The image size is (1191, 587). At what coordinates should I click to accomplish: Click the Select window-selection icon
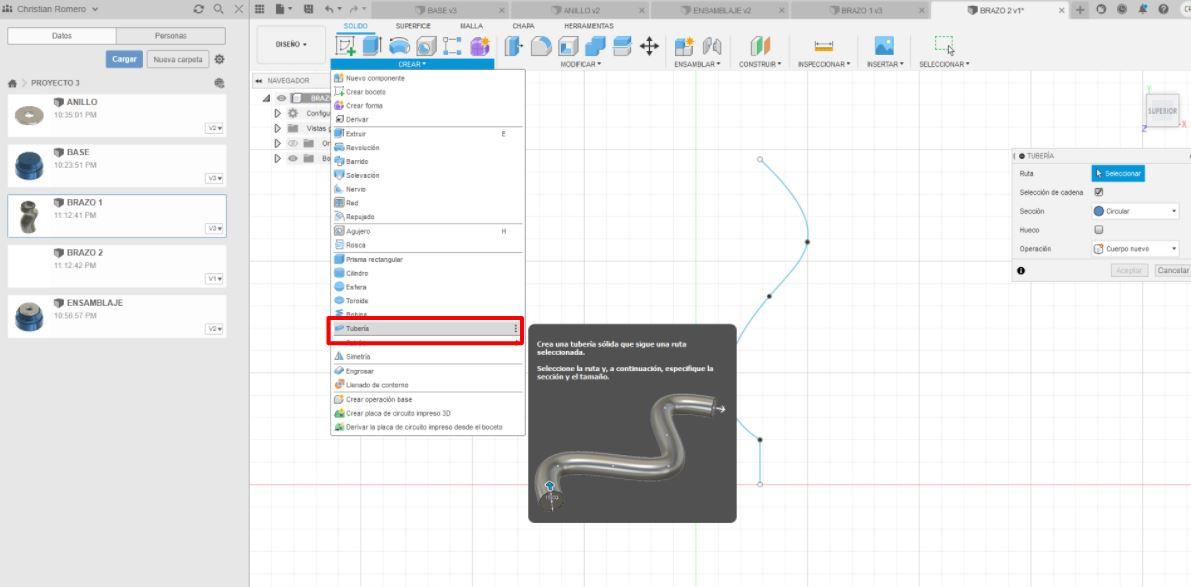pos(944,46)
